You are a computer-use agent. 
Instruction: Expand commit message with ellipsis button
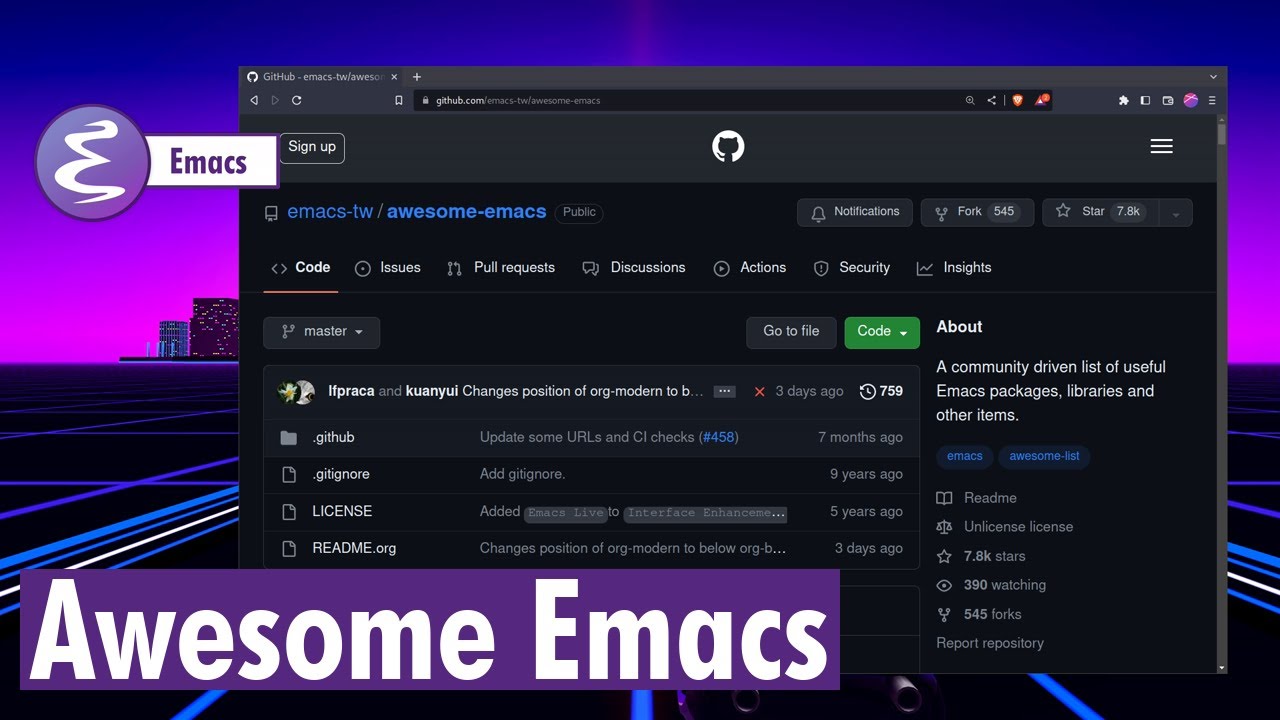(x=725, y=392)
